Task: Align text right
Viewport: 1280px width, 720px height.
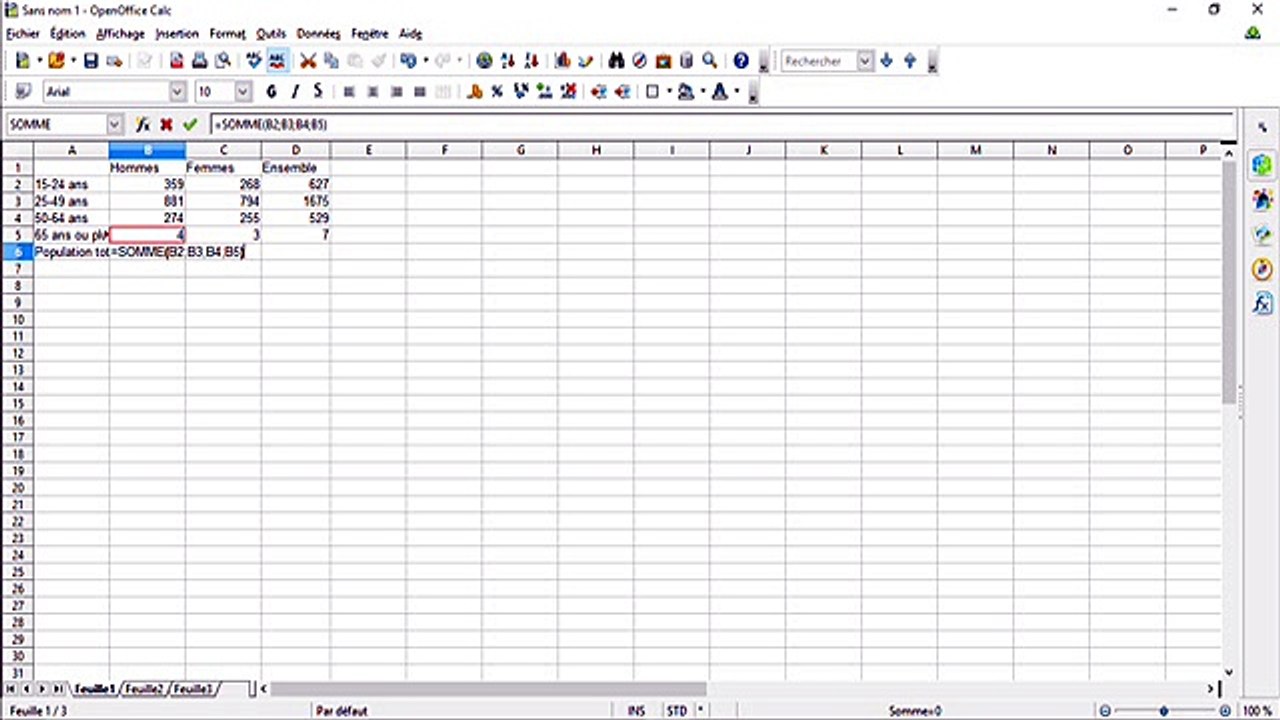Action: click(396, 92)
